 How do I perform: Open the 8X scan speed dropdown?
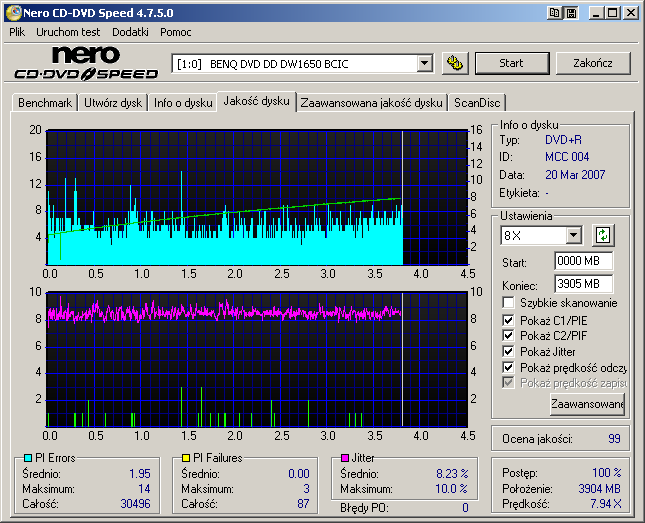573,235
